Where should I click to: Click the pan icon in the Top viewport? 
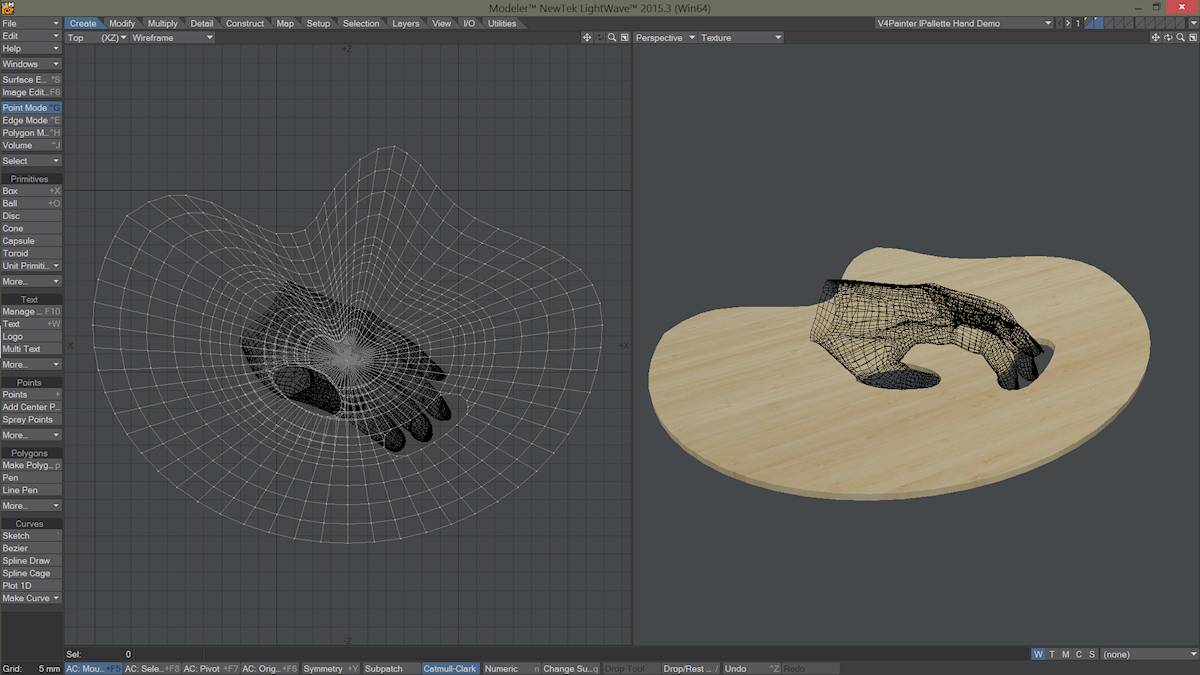(587, 38)
